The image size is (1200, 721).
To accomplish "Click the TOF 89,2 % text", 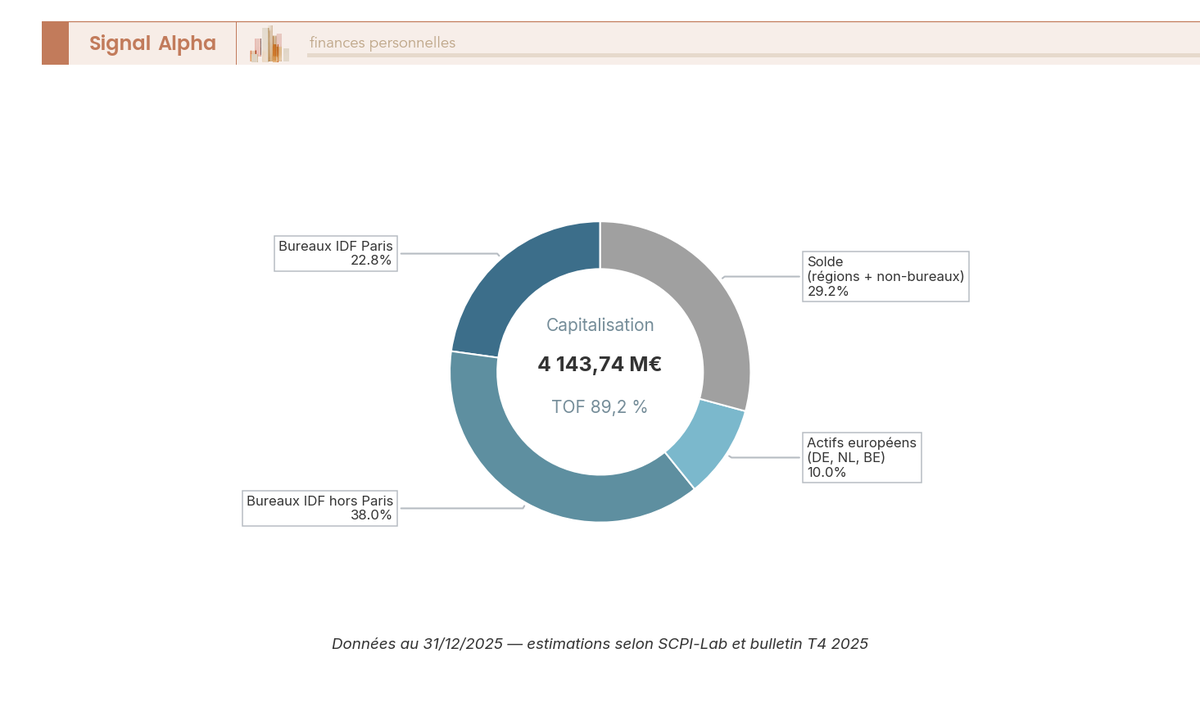I will 600,407.
